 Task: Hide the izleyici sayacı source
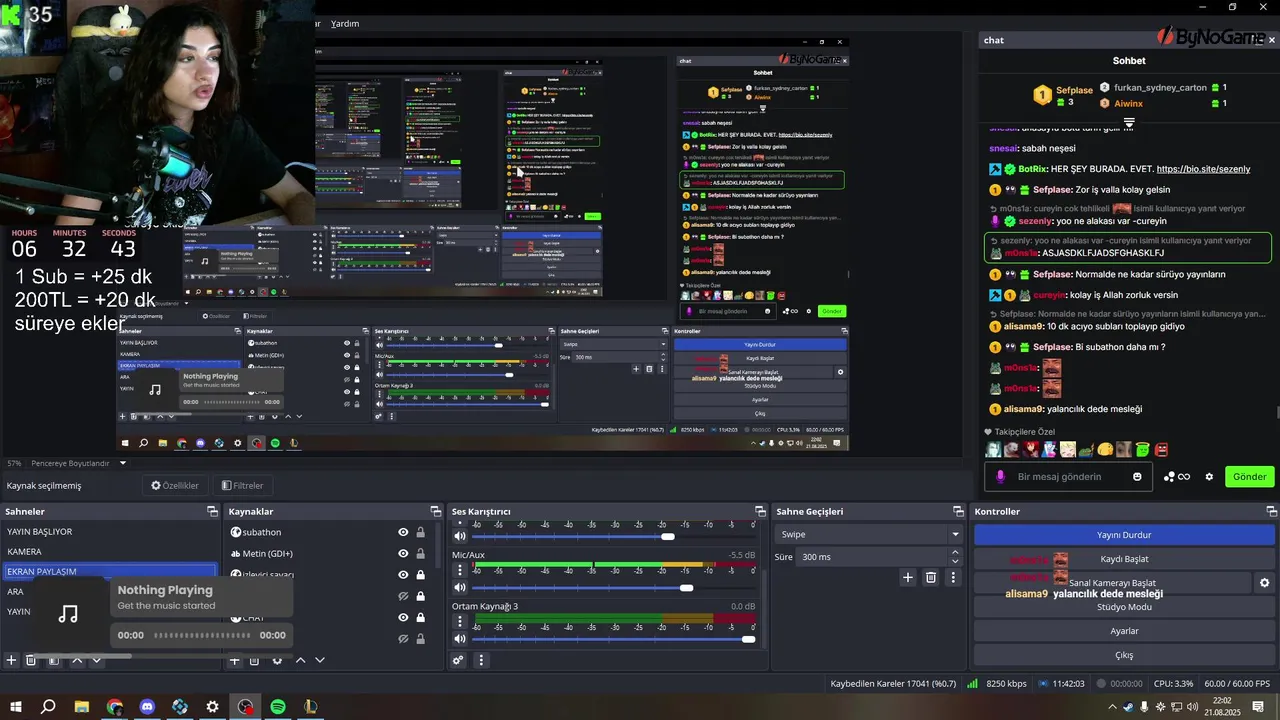tap(403, 575)
